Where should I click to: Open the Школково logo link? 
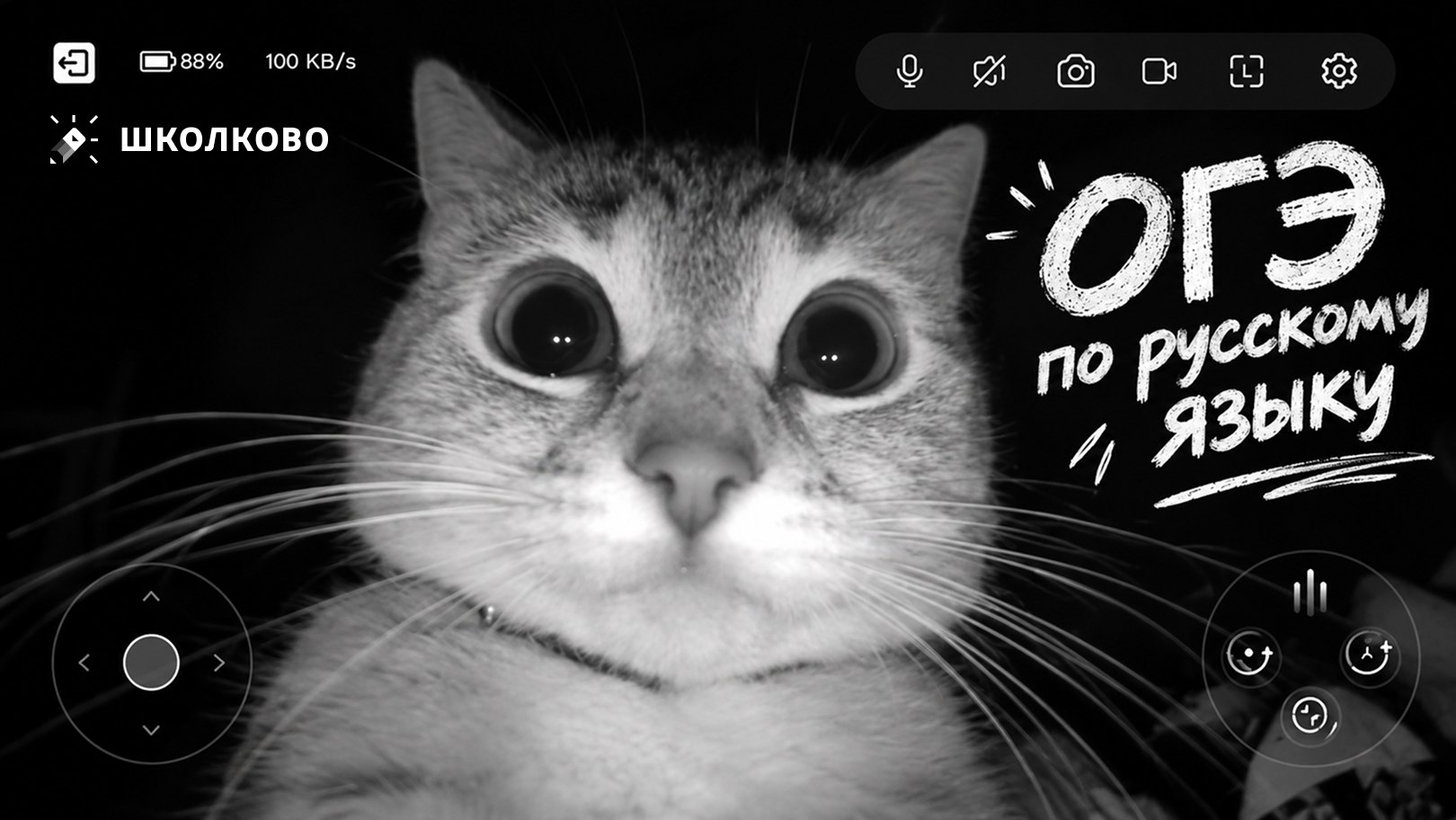190,139
